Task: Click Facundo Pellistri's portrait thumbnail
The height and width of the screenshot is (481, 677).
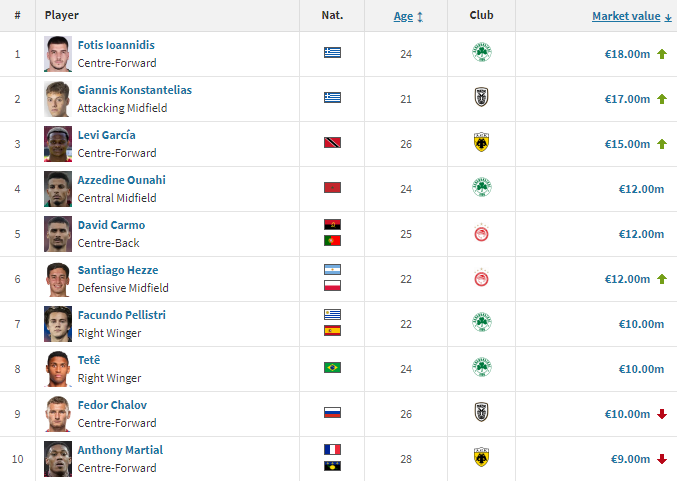Action: [x=58, y=323]
